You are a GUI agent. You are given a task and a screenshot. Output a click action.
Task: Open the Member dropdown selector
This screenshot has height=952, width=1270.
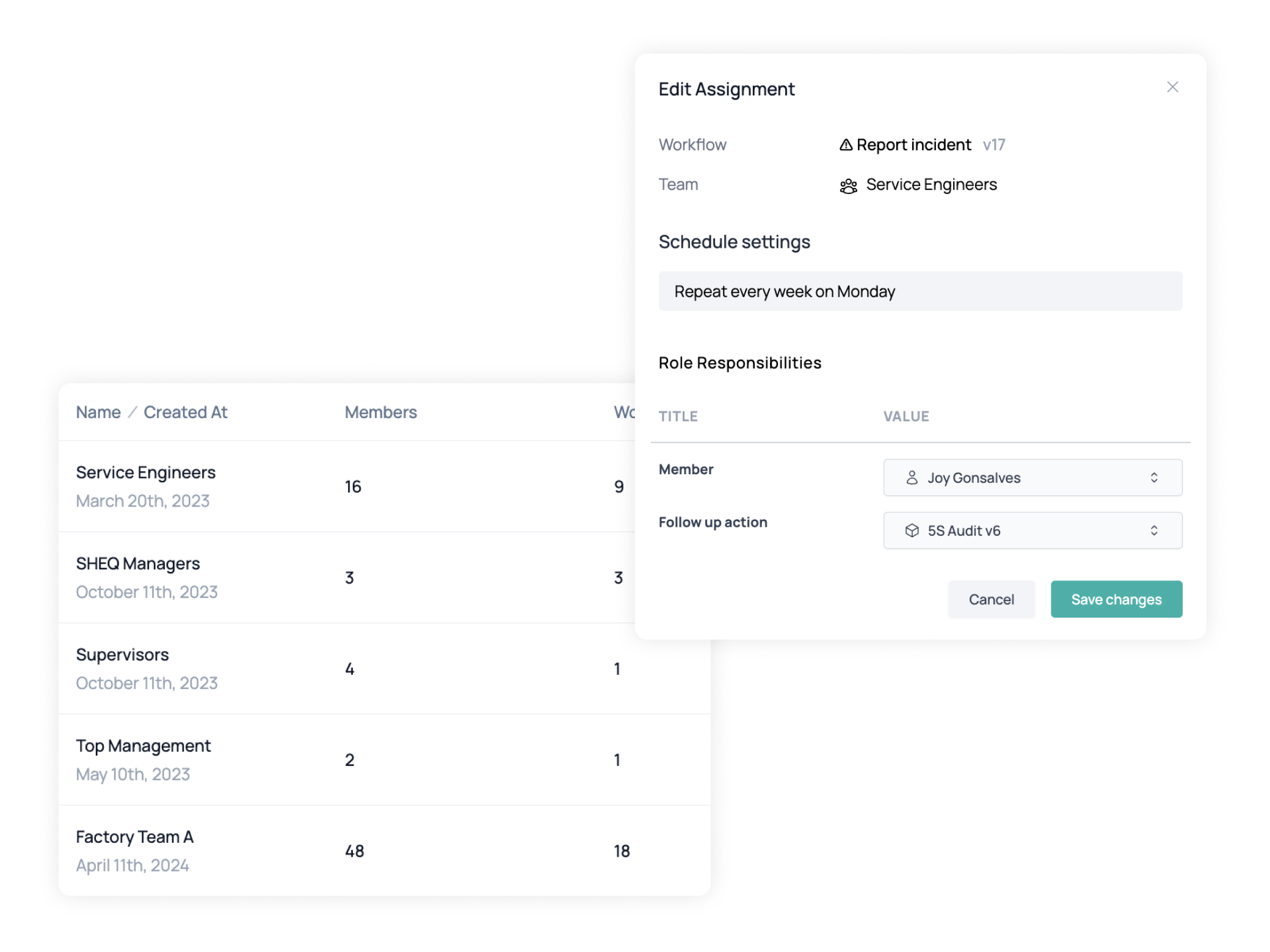click(1032, 477)
